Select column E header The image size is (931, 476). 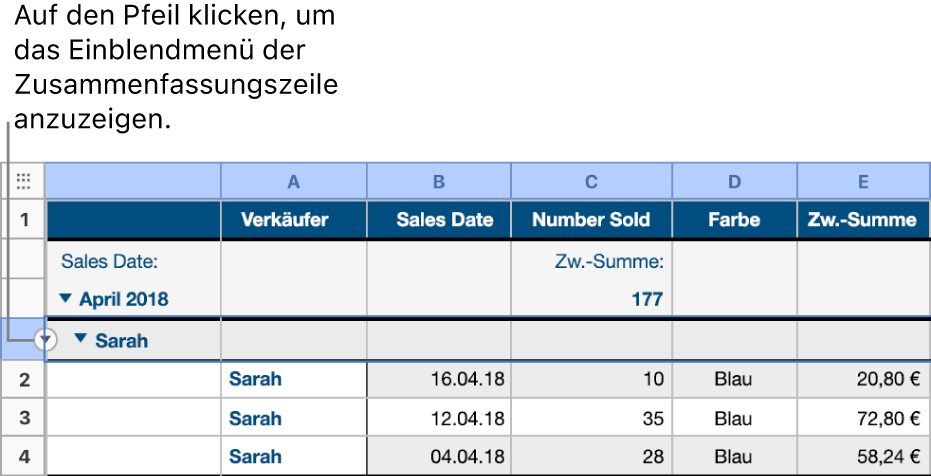click(863, 181)
